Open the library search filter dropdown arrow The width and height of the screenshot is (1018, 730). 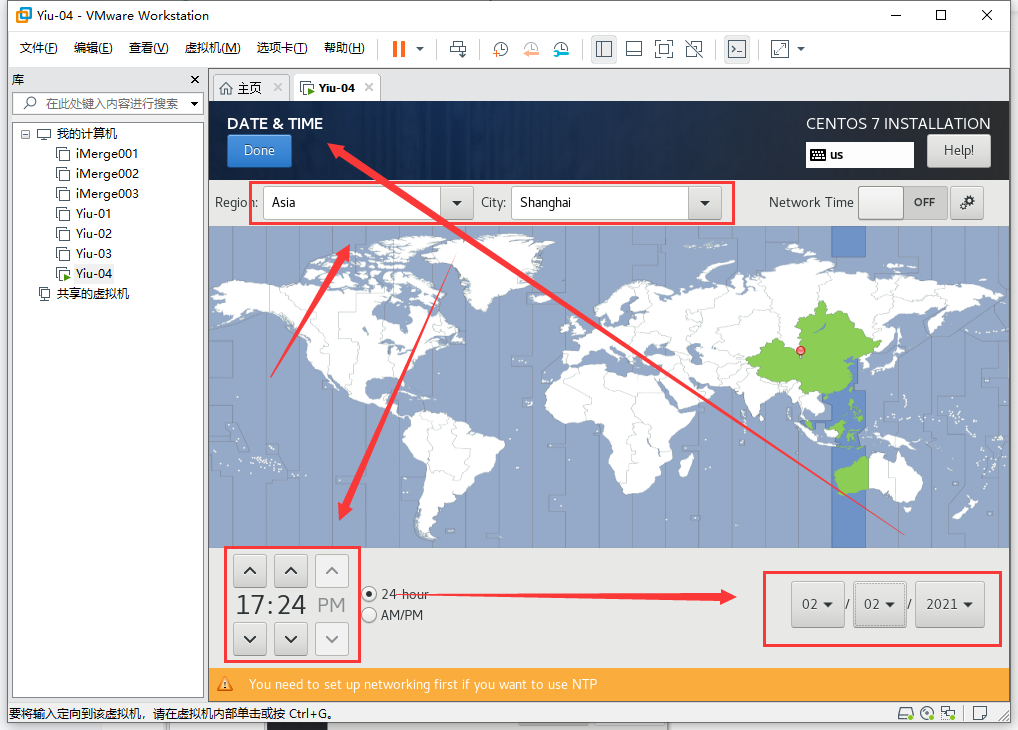click(194, 103)
